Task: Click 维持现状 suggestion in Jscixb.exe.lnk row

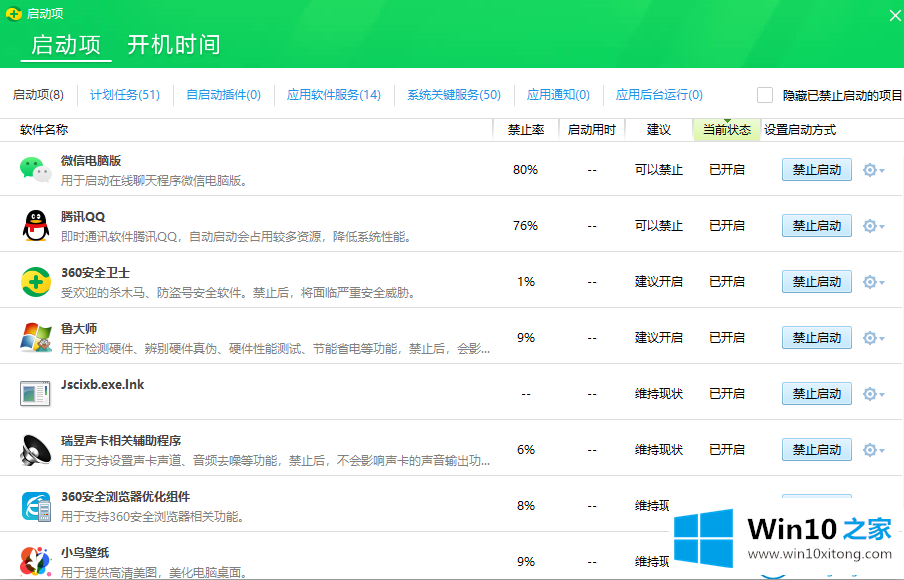Action: [x=658, y=394]
